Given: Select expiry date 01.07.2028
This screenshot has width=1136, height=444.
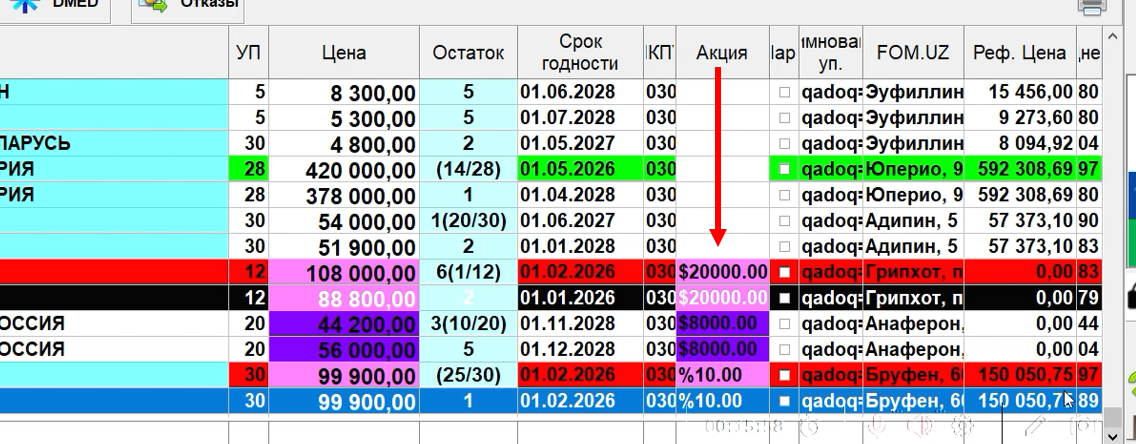Looking at the screenshot, I should click(581, 118).
